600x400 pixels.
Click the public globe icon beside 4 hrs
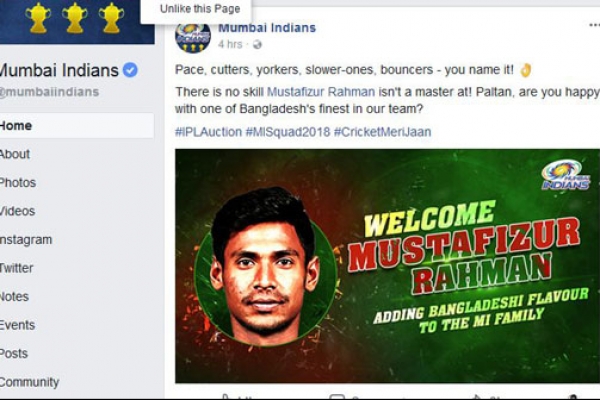[x=257, y=45]
